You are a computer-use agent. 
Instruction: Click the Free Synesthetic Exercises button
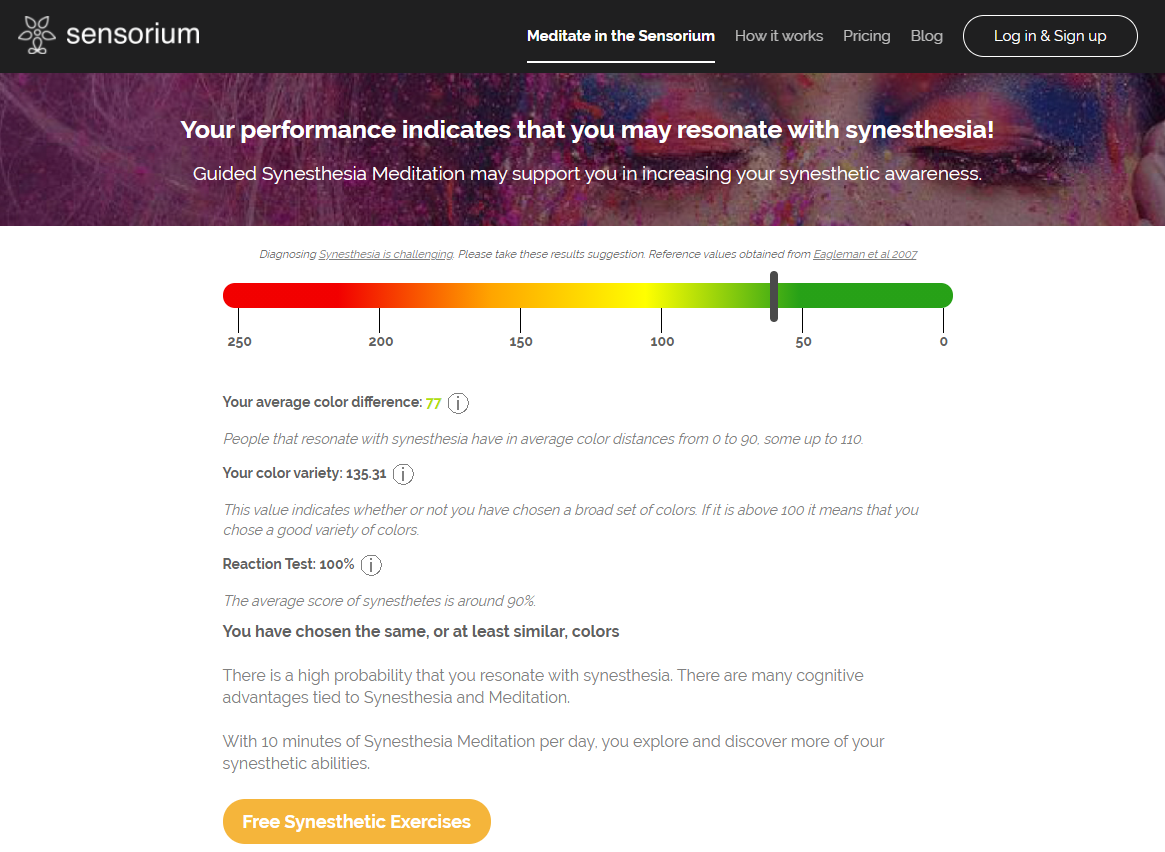click(x=356, y=822)
